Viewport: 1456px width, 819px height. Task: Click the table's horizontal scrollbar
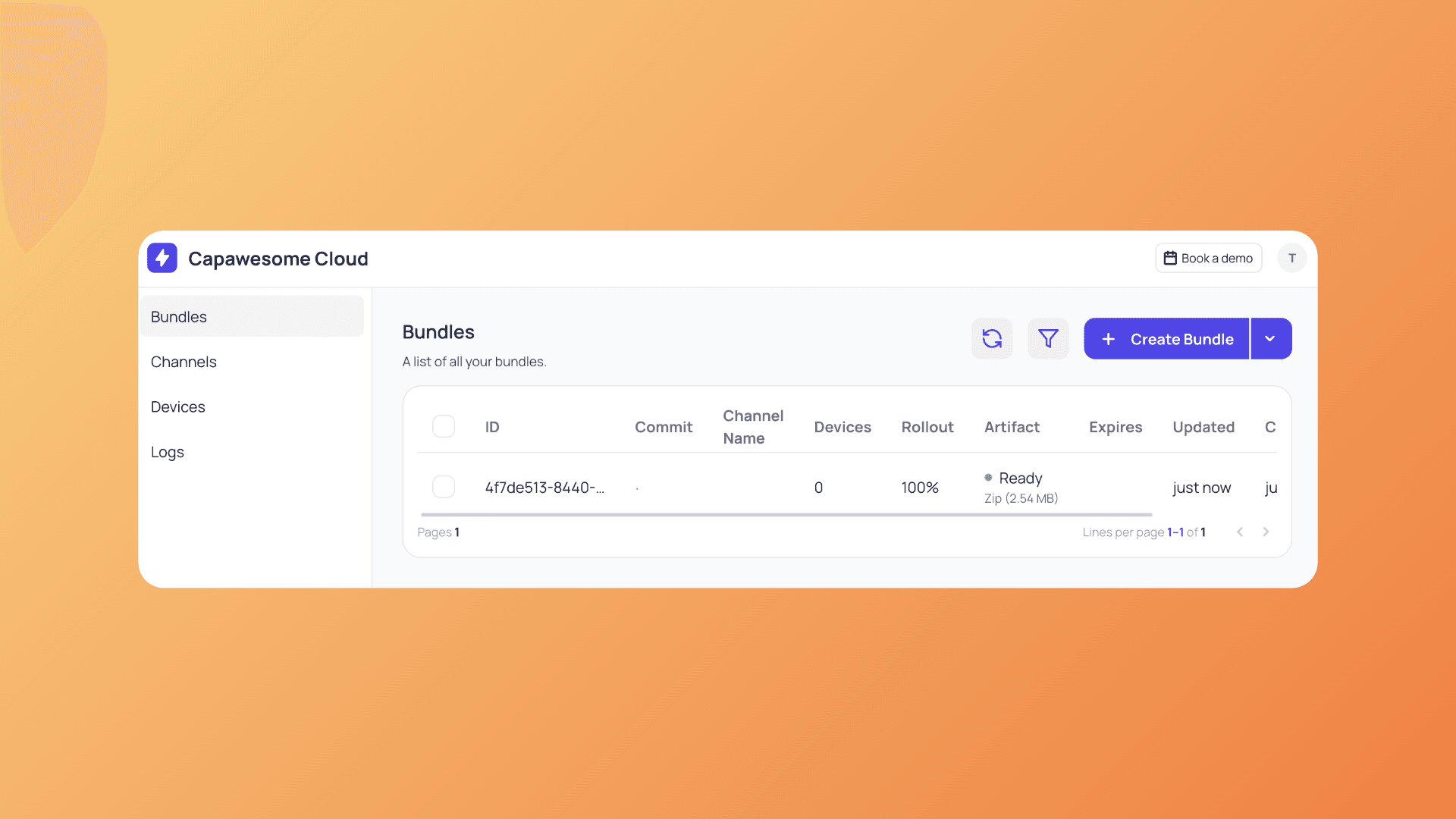coord(785,515)
